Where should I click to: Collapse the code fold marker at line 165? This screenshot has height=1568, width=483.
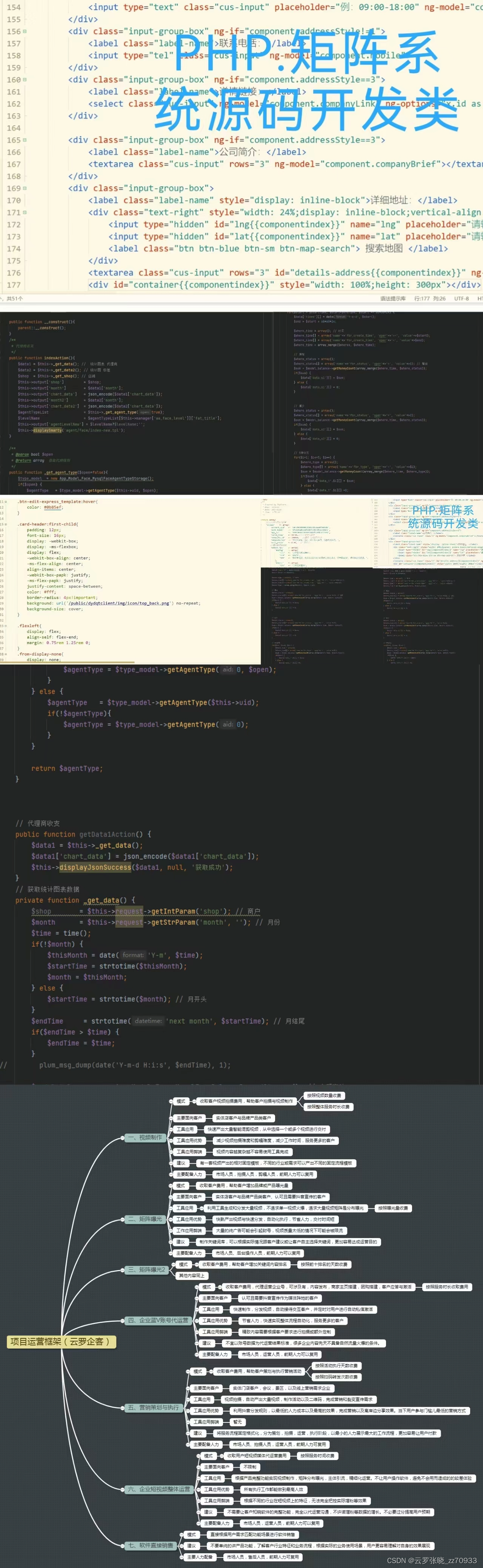25,140
